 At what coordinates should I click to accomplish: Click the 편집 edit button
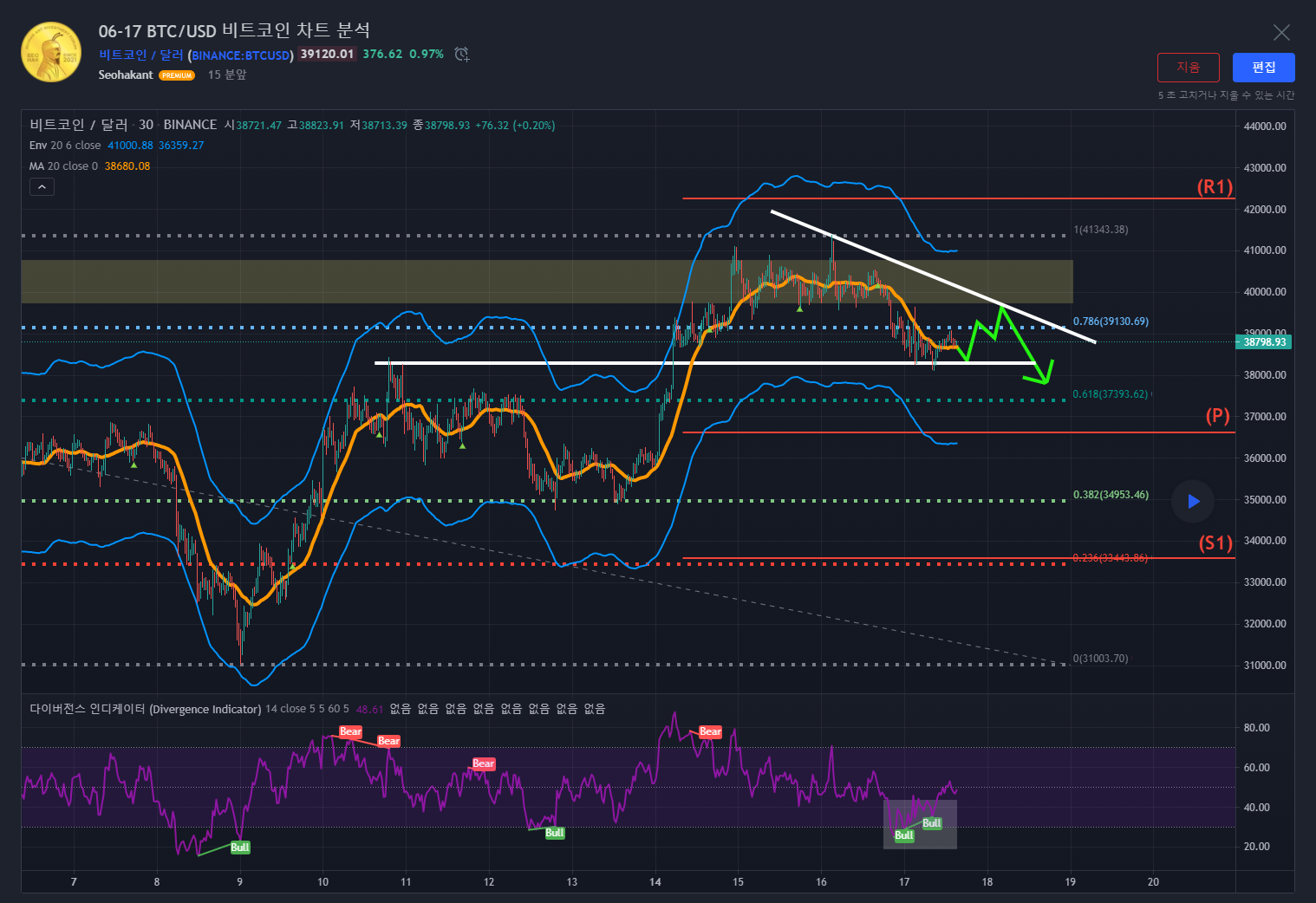[1263, 68]
